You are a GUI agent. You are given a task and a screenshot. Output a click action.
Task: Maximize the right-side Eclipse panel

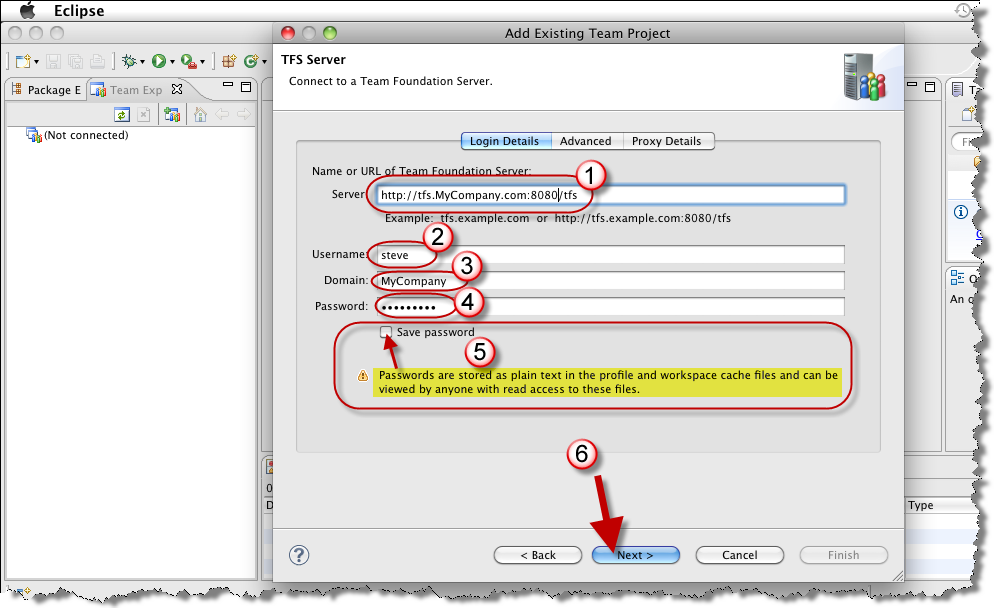pos(930,87)
